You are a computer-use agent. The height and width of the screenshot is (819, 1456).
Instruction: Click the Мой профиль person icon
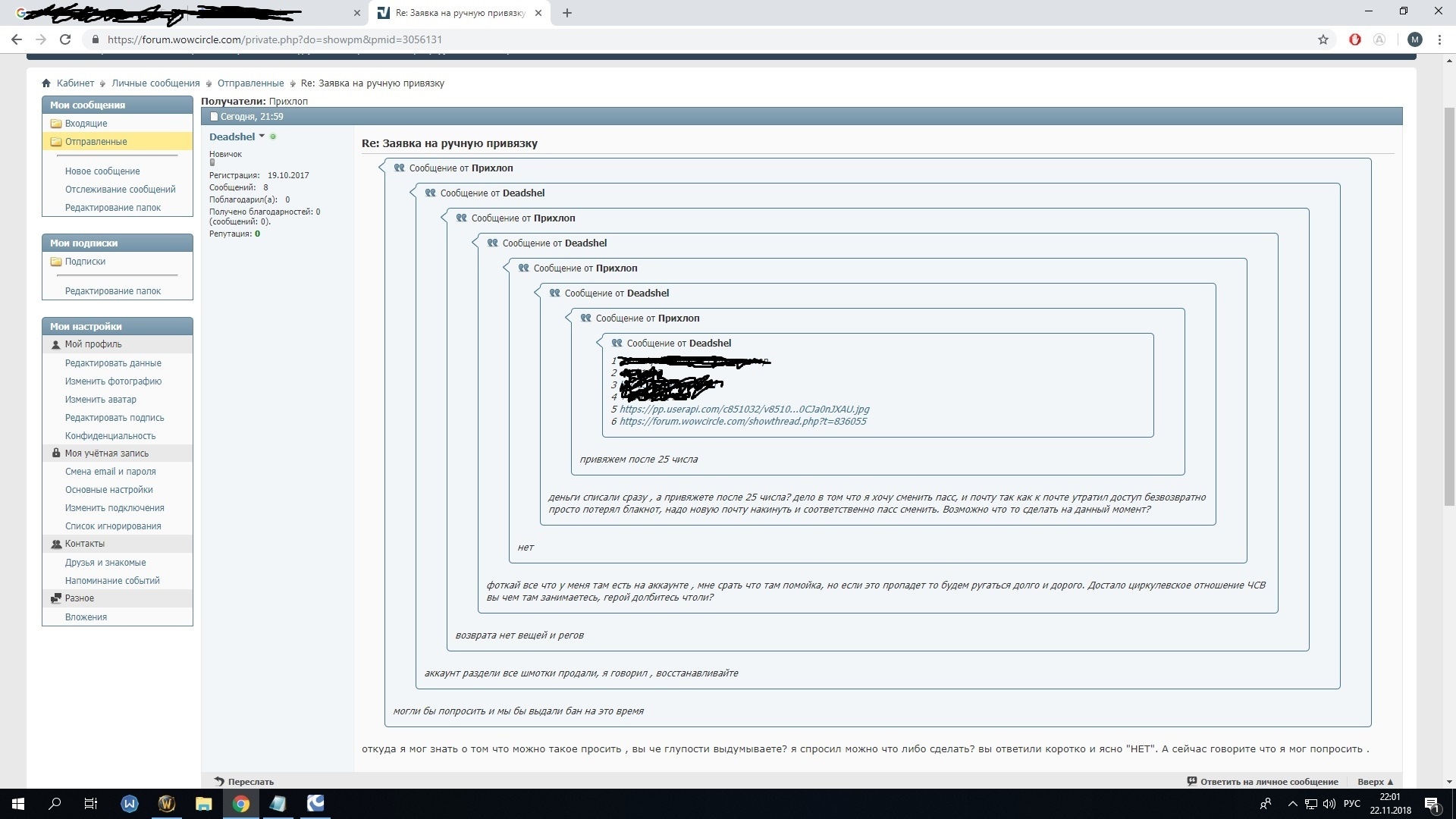click(56, 344)
